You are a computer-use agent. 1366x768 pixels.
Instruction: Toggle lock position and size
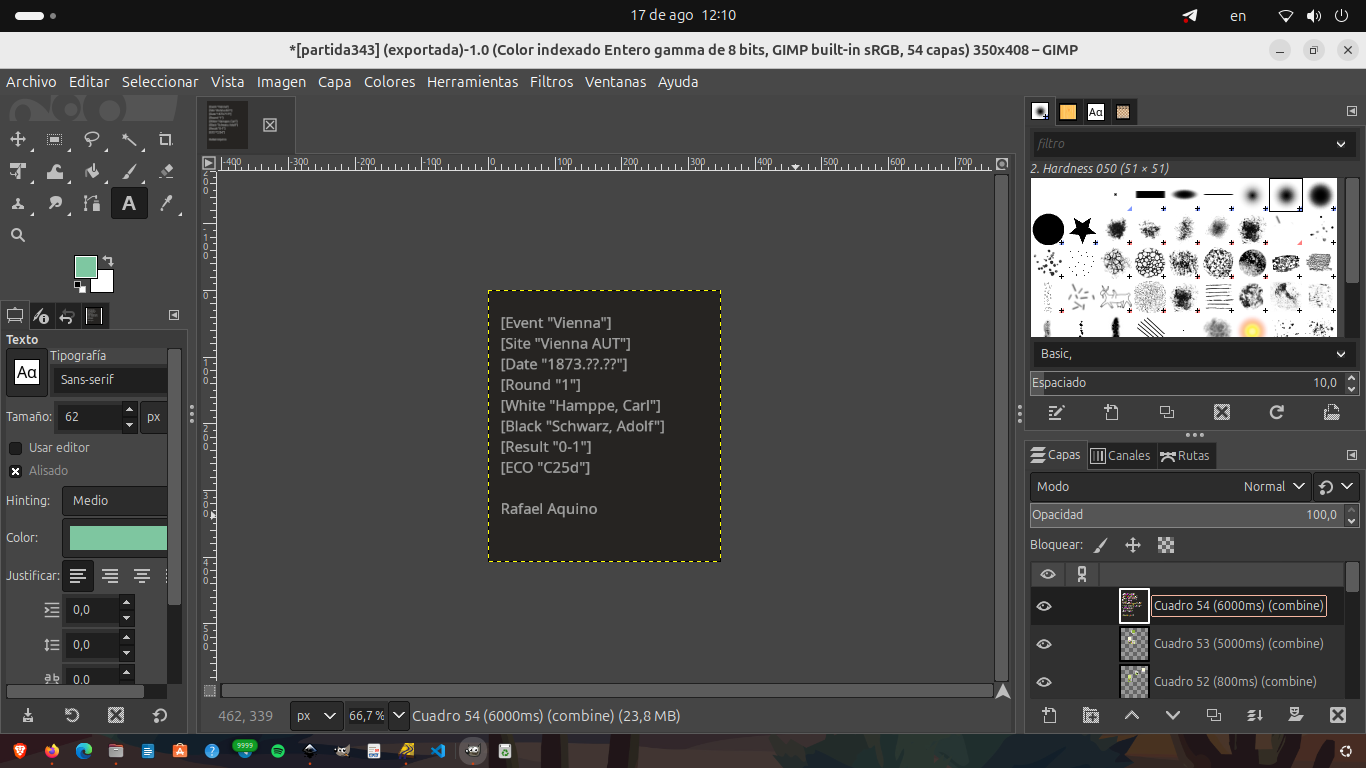[1133, 545]
